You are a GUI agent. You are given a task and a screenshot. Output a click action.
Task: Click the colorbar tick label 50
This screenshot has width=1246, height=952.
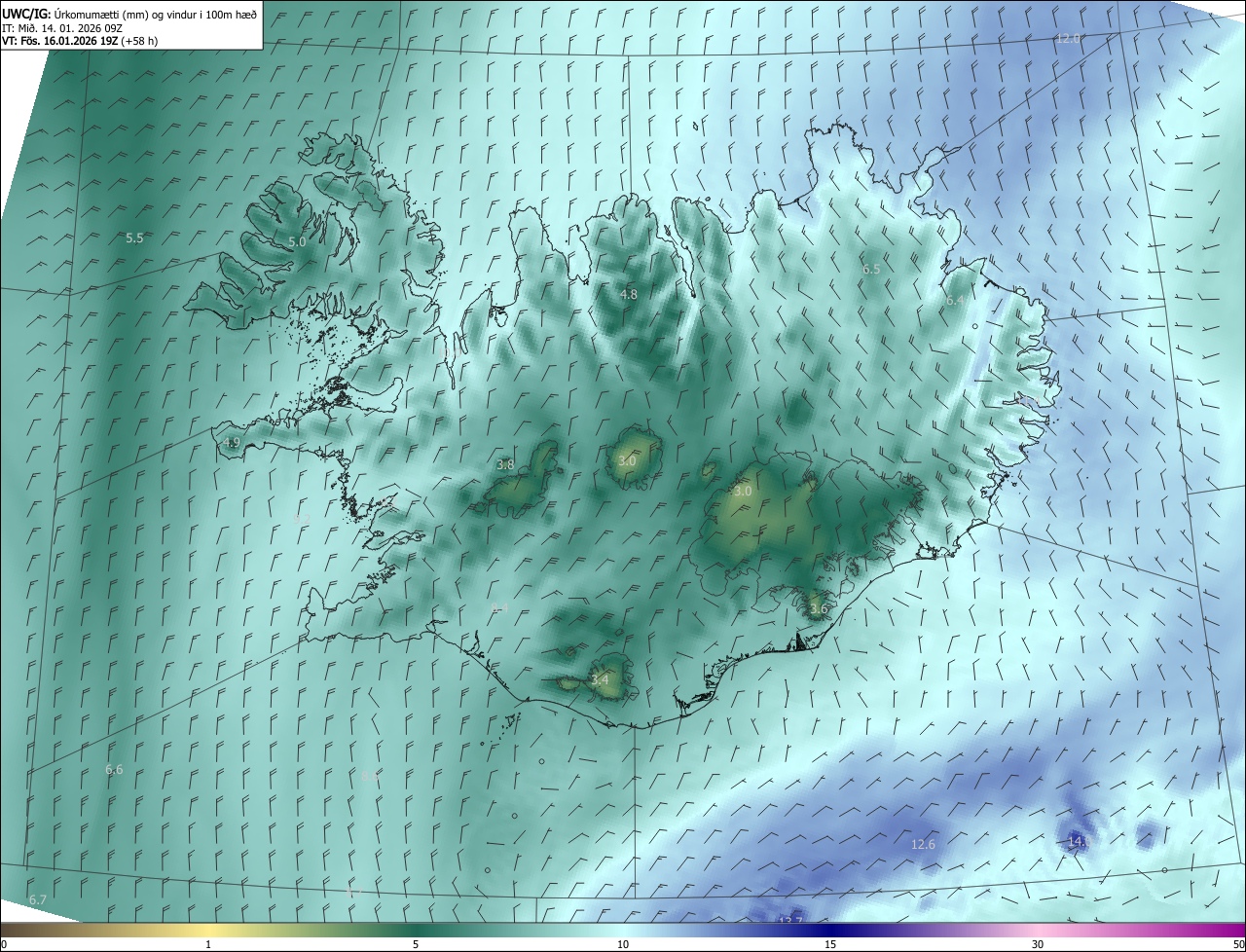click(x=1238, y=944)
